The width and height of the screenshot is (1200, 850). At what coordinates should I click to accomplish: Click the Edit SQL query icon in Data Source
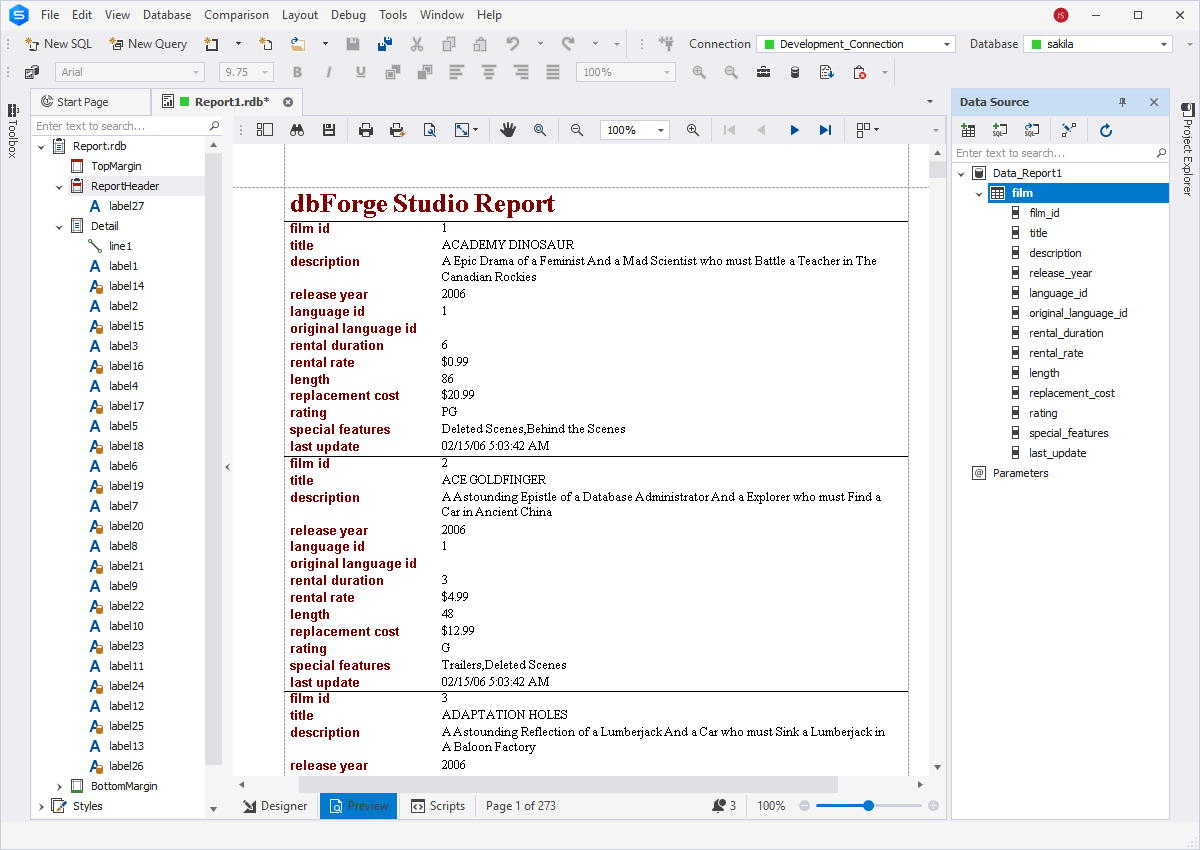(x=1031, y=130)
